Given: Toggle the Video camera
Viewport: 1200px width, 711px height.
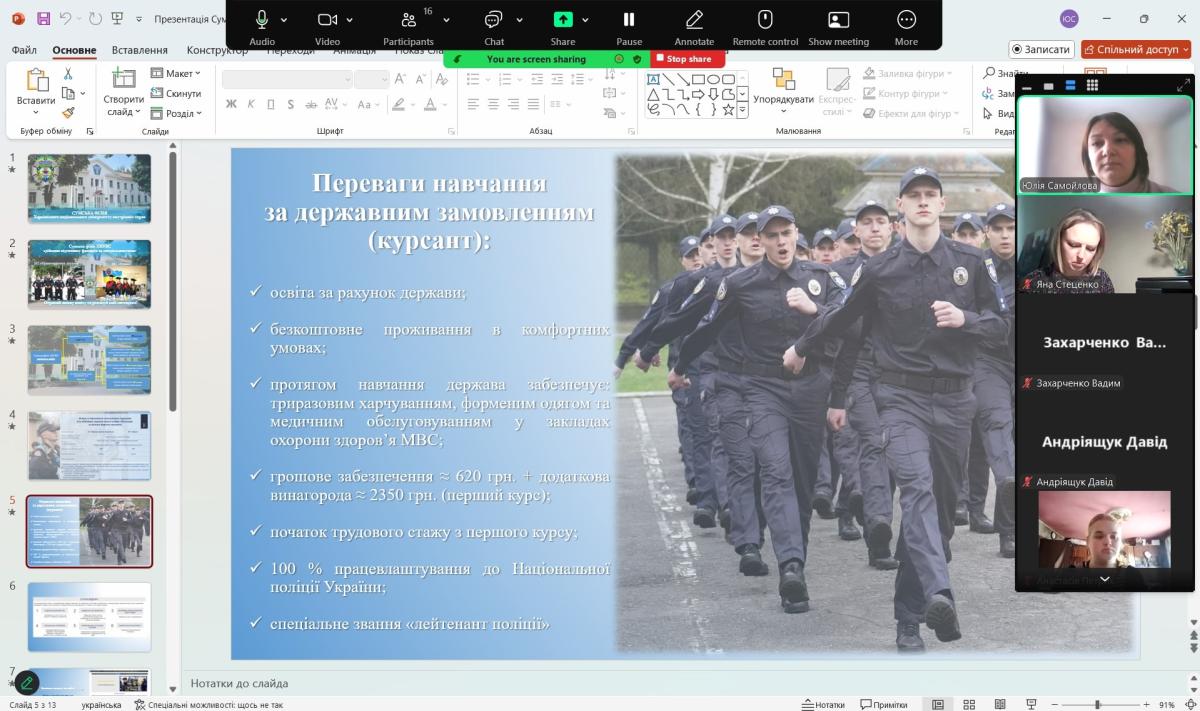Looking at the screenshot, I should tap(327, 20).
